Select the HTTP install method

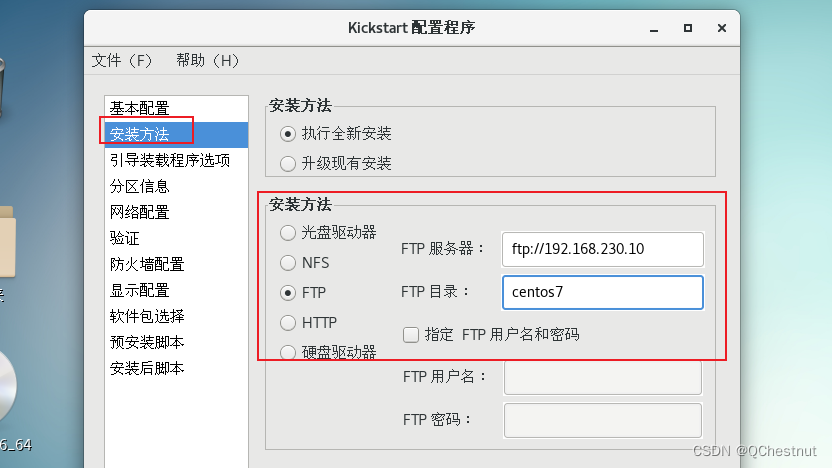click(x=288, y=323)
